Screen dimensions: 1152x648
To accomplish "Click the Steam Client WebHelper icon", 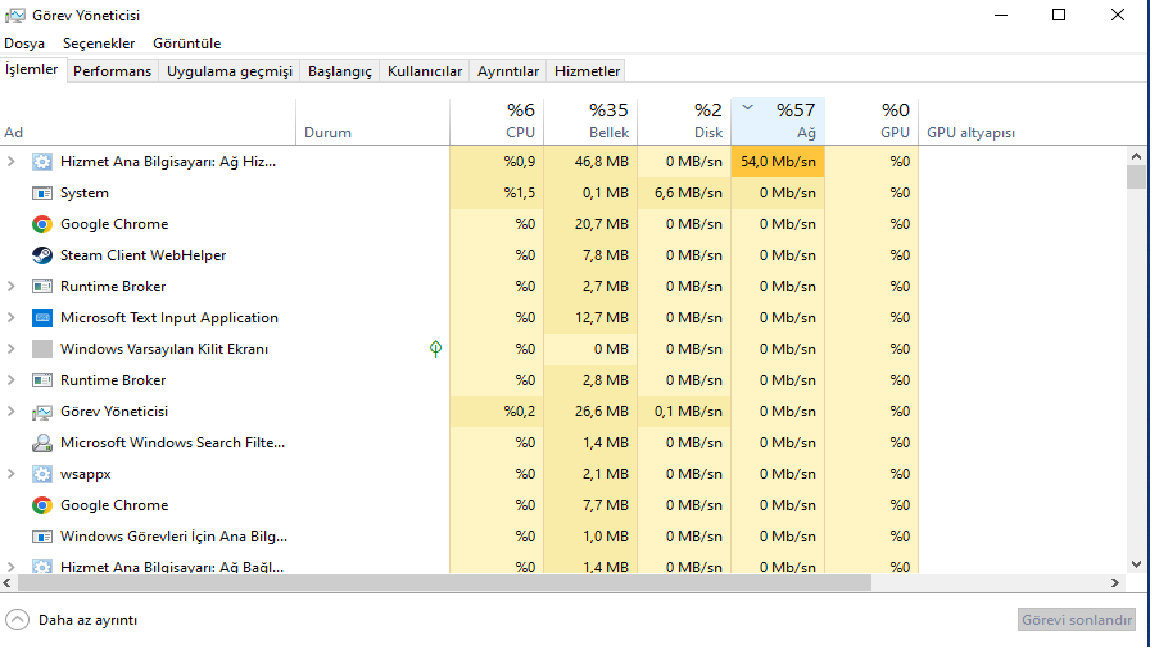I will click(42, 255).
